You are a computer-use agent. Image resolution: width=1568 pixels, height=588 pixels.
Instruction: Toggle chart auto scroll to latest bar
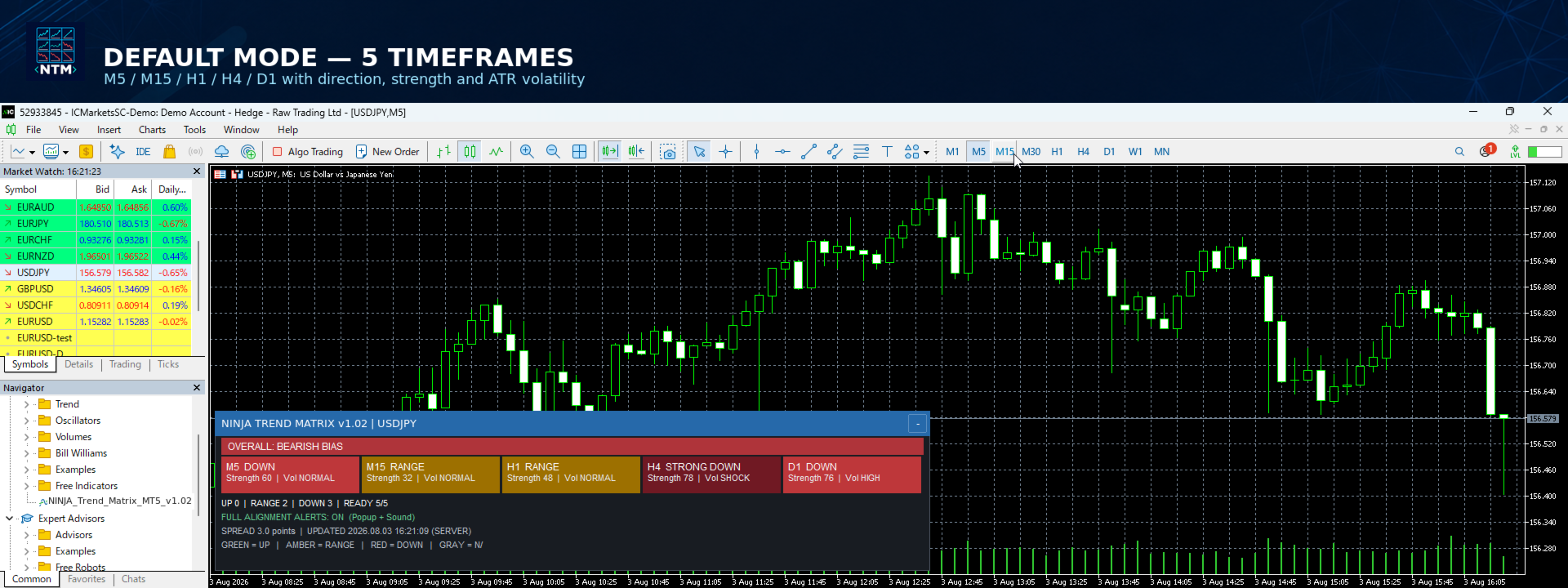coord(609,151)
